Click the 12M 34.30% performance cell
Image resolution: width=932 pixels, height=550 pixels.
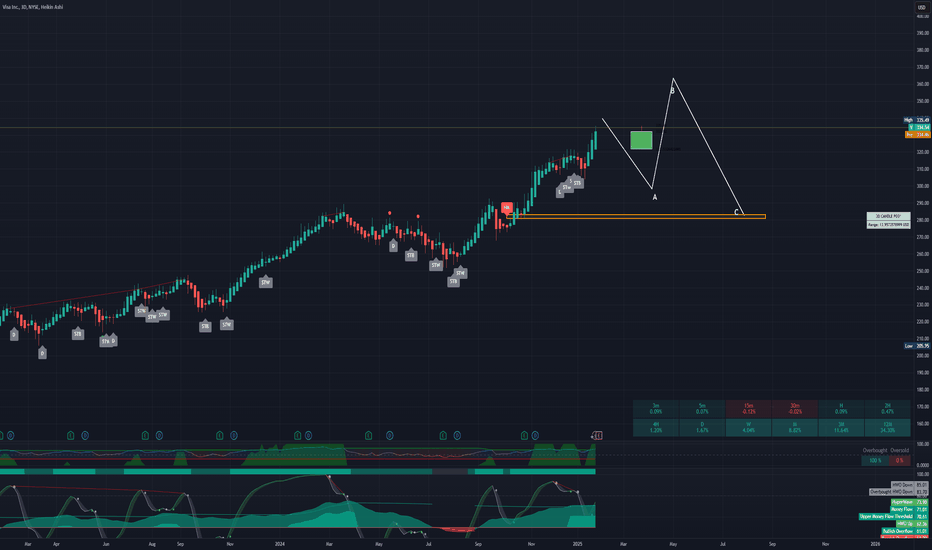pyautogui.click(x=887, y=427)
